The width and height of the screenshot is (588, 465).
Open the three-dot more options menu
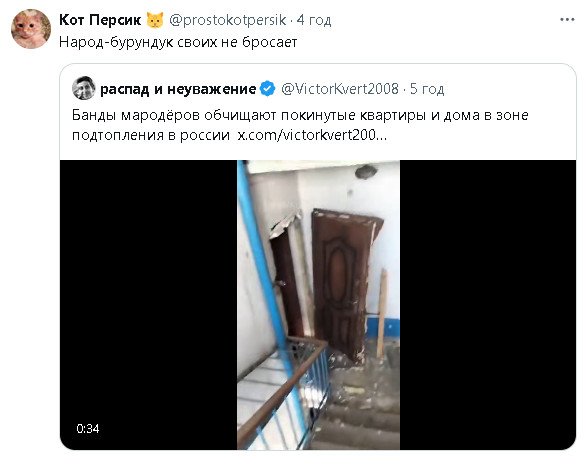click(567, 20)
